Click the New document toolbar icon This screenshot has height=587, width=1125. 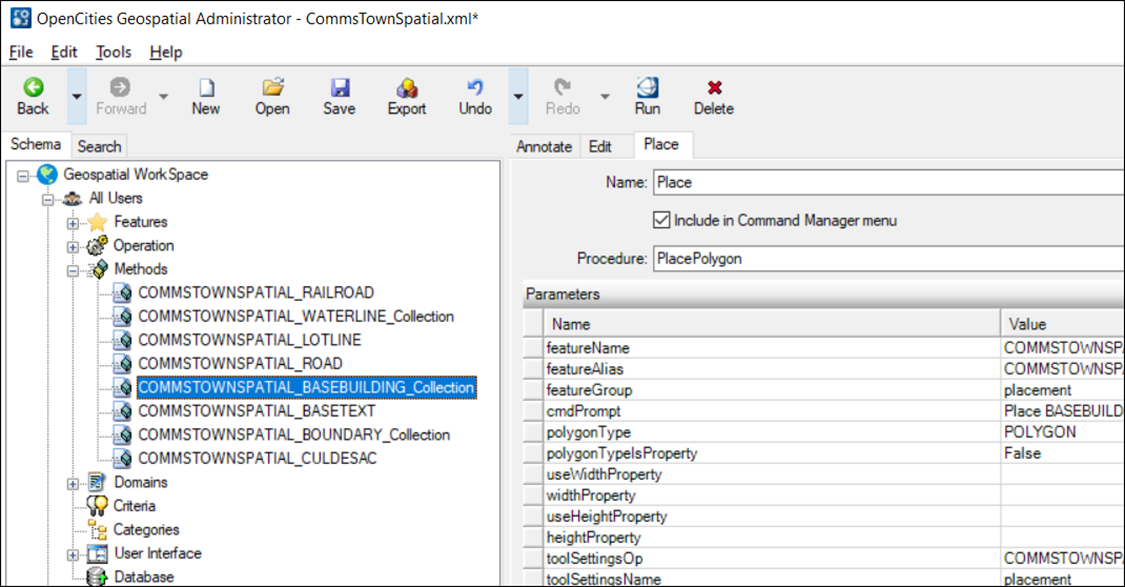click(x=206, y=95)
